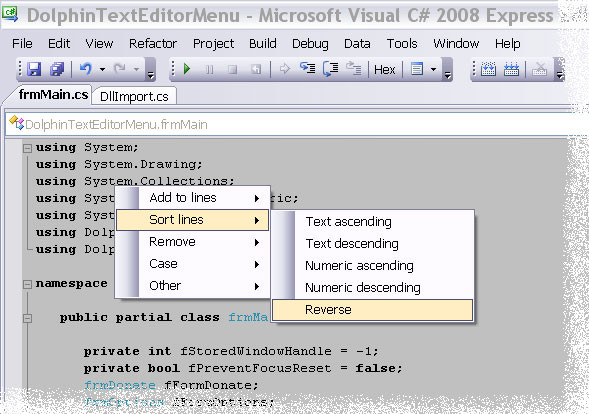Screen dimensions: 589x414
Task: Choose Numeric ascending sort
Action: click(x=373, y=266)
